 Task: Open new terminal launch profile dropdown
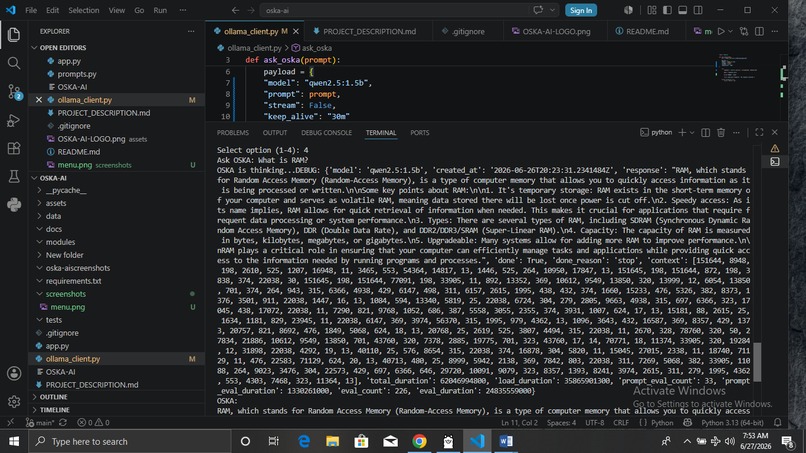(692, 133)
